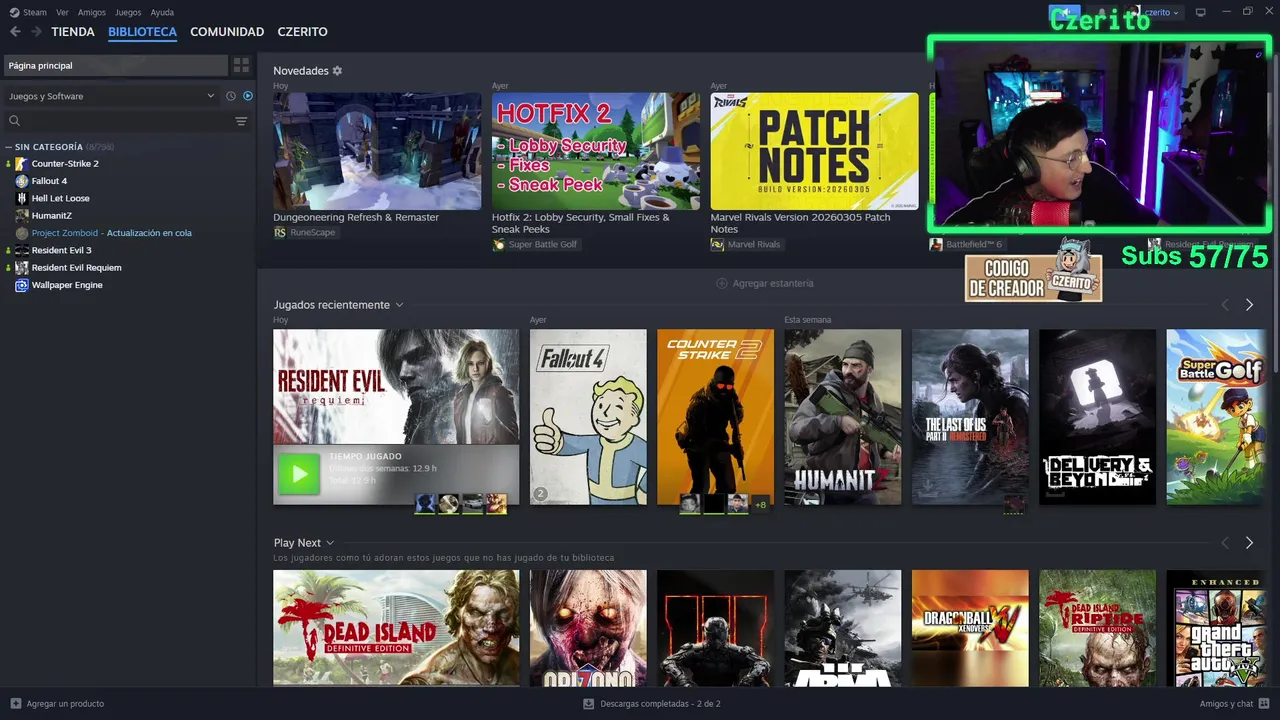The image size is (1280, 720).
Task: Switch to COMUNIDAD tab
Action: 227,32
